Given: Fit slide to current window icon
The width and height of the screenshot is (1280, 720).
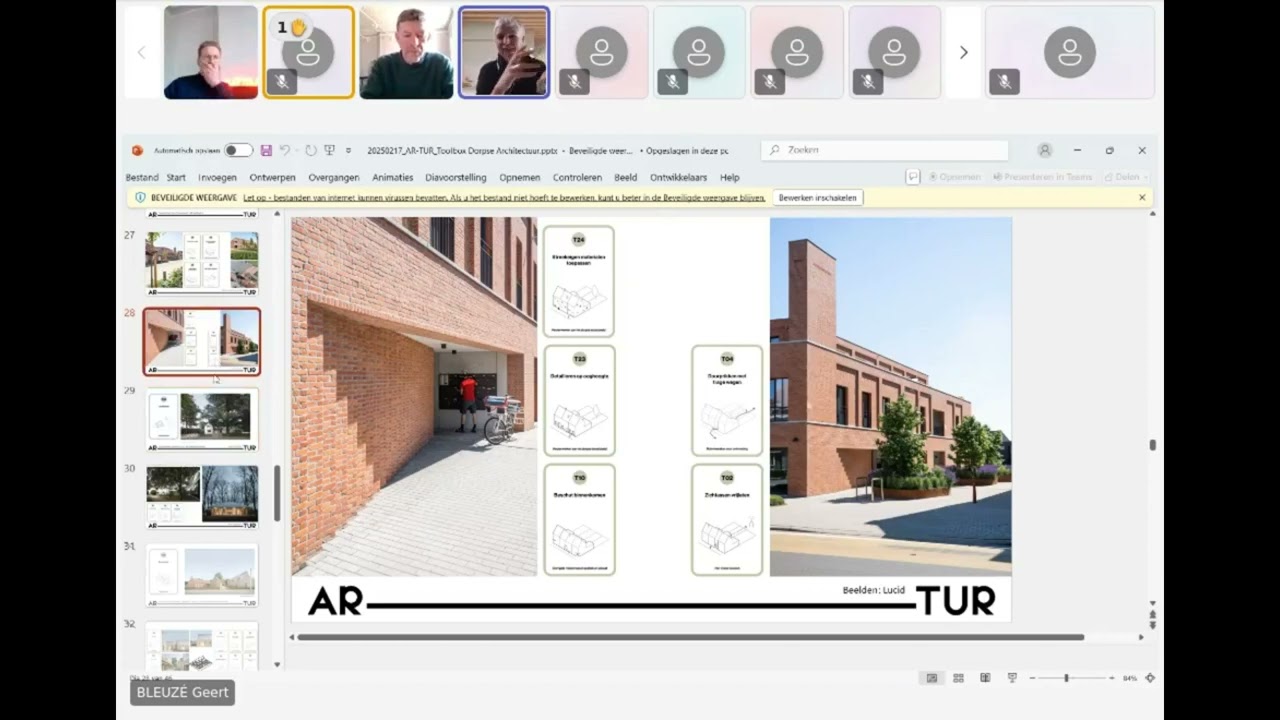Looking at the screenshot, I should 1150,678.
